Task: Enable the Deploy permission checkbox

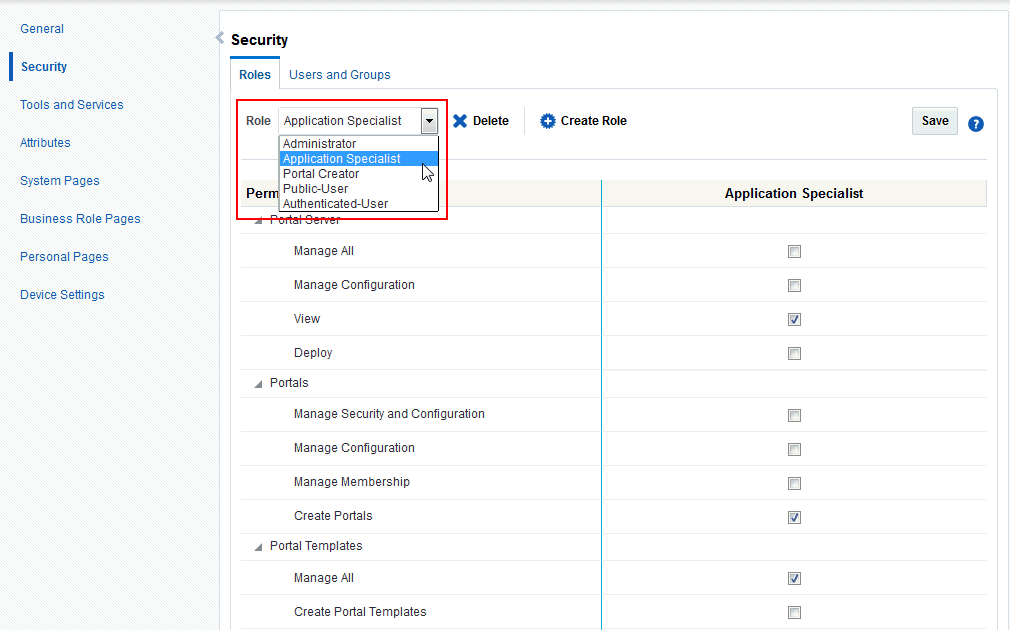Action: coord(794,354)
